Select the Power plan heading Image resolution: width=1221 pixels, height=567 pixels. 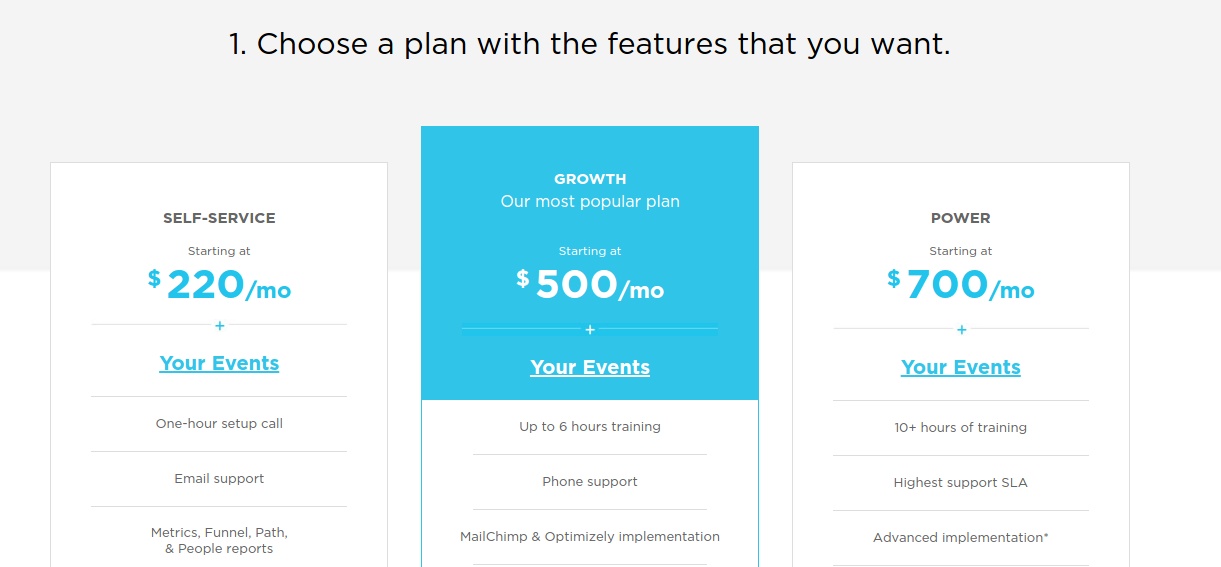click(x=961, y=218)
